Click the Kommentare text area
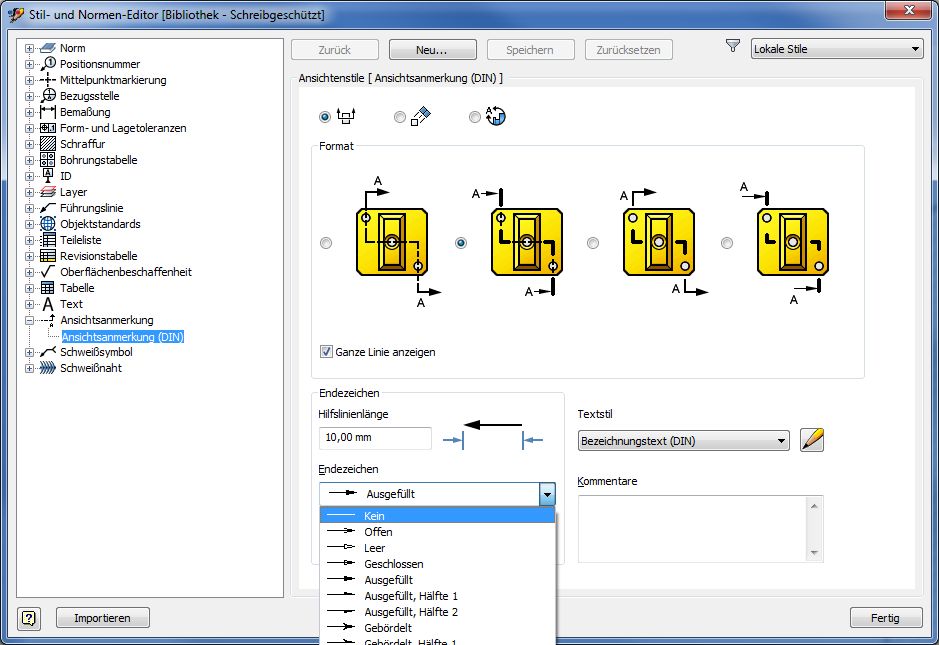The image size is (939, 645). pyautogui.click(x=692, y=528)
